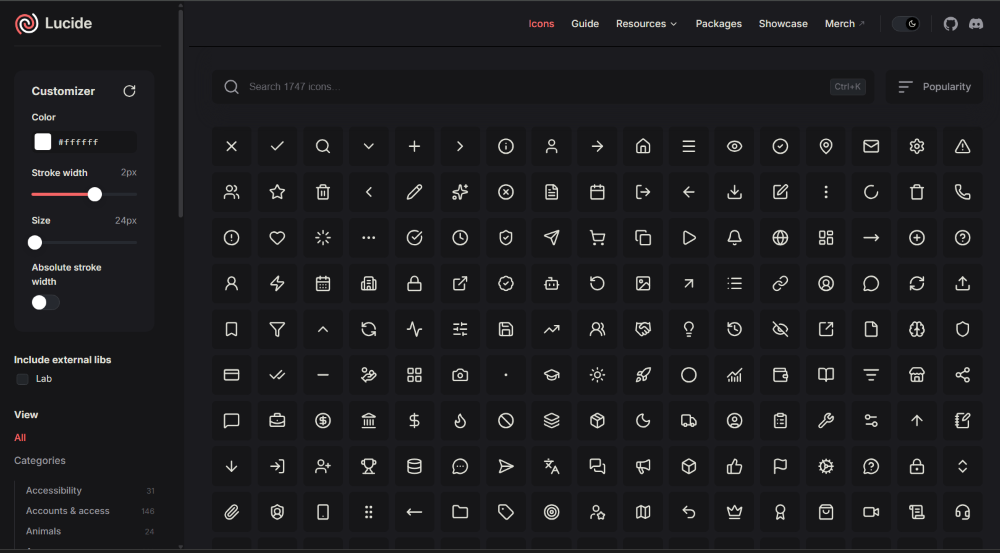Click the Discord icon in header
This screenshot has height=553, width=1000.
(x=976, y=24)
